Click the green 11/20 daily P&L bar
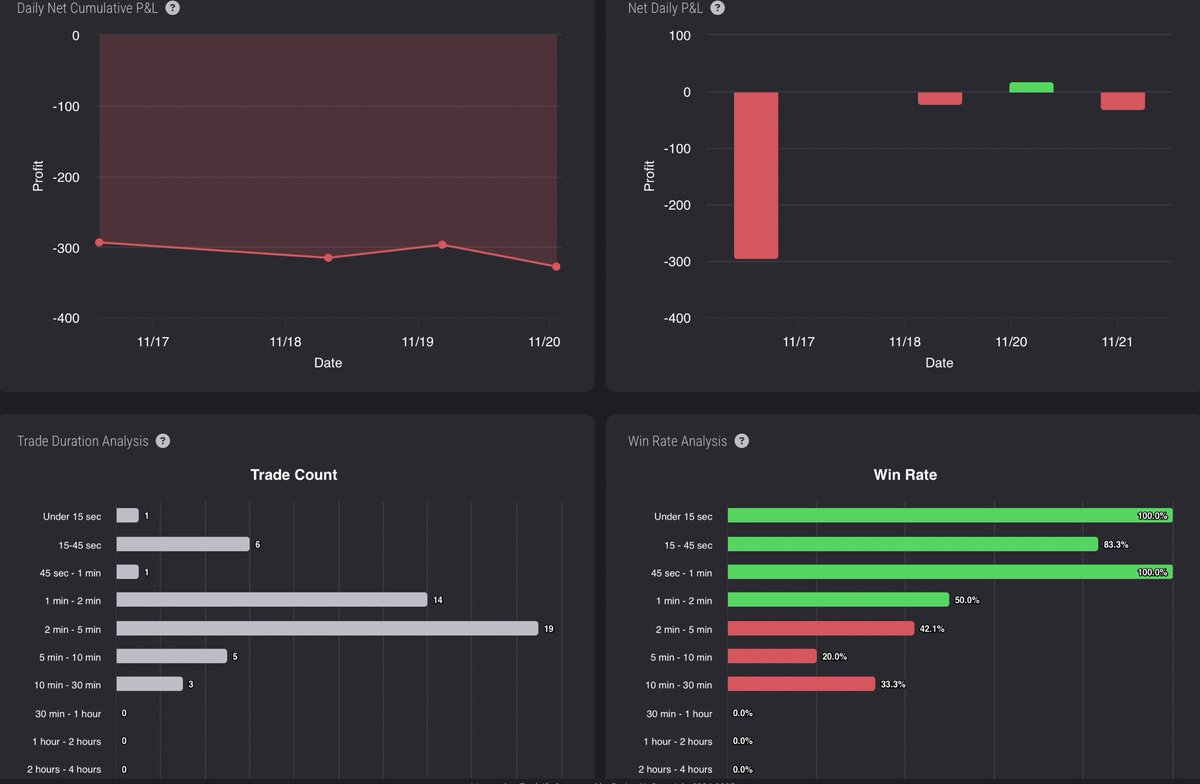This screenshot has height=784, width=1200. point(1031,87)
